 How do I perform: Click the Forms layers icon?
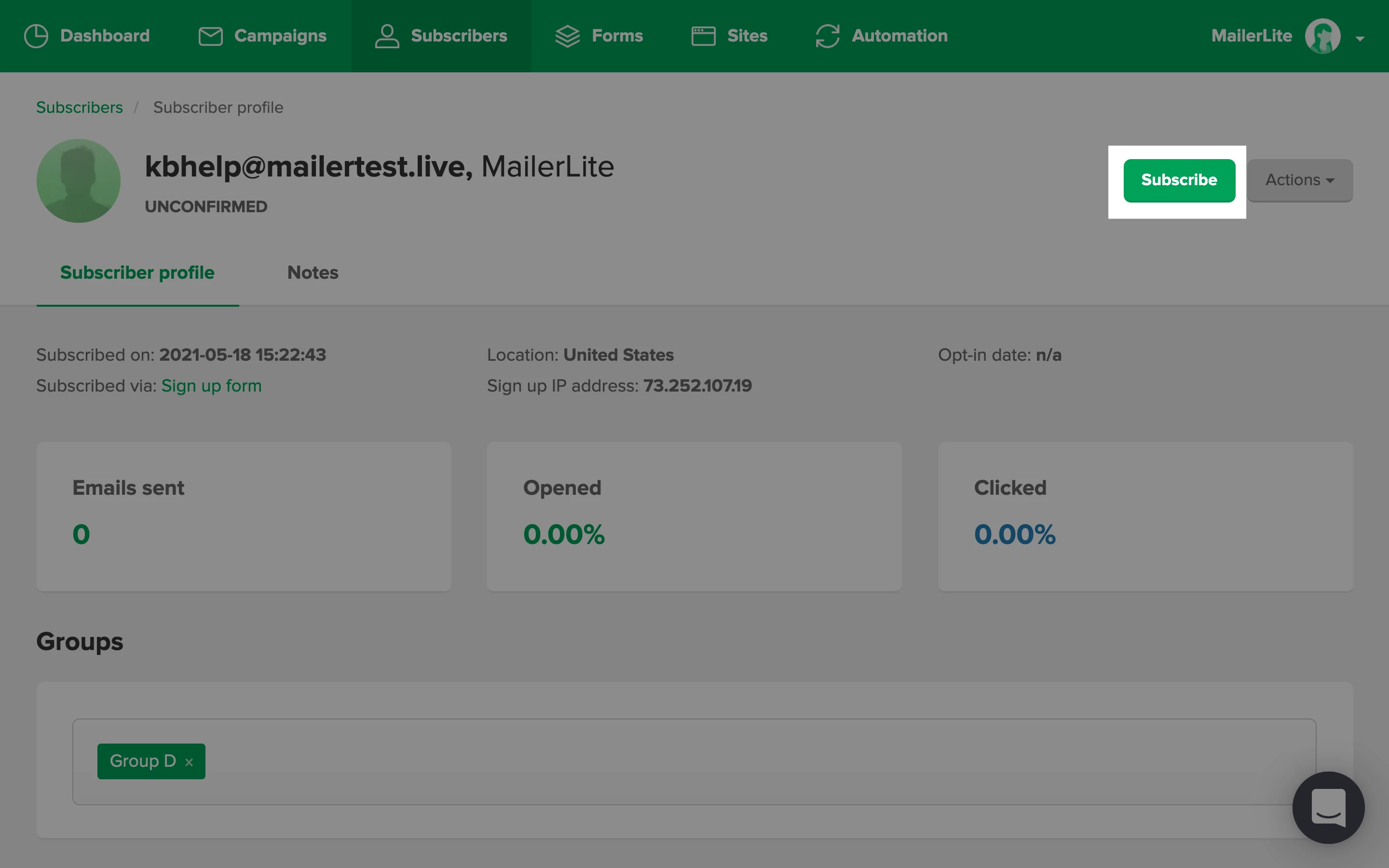(x=567, y=36)
